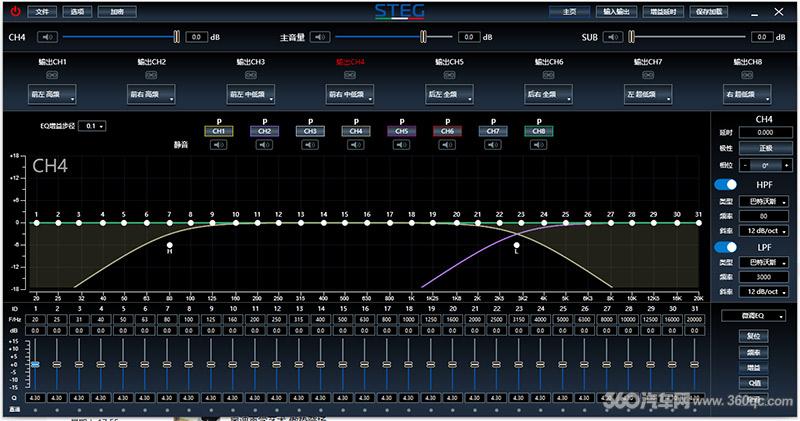Open the LPF filter type dropdown
800x421 pixels.
click(x=764, y=262)
